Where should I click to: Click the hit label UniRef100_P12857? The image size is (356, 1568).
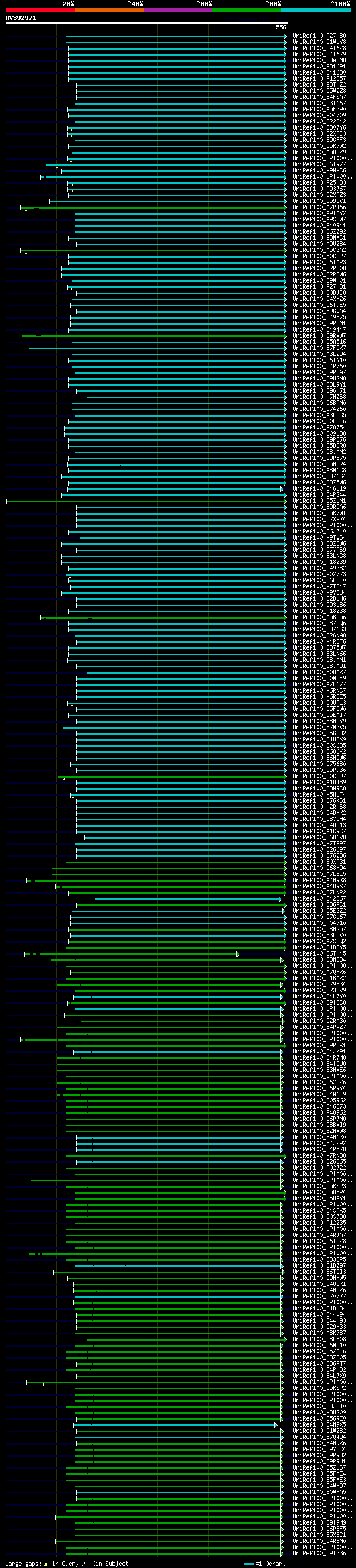coord(319,78)
